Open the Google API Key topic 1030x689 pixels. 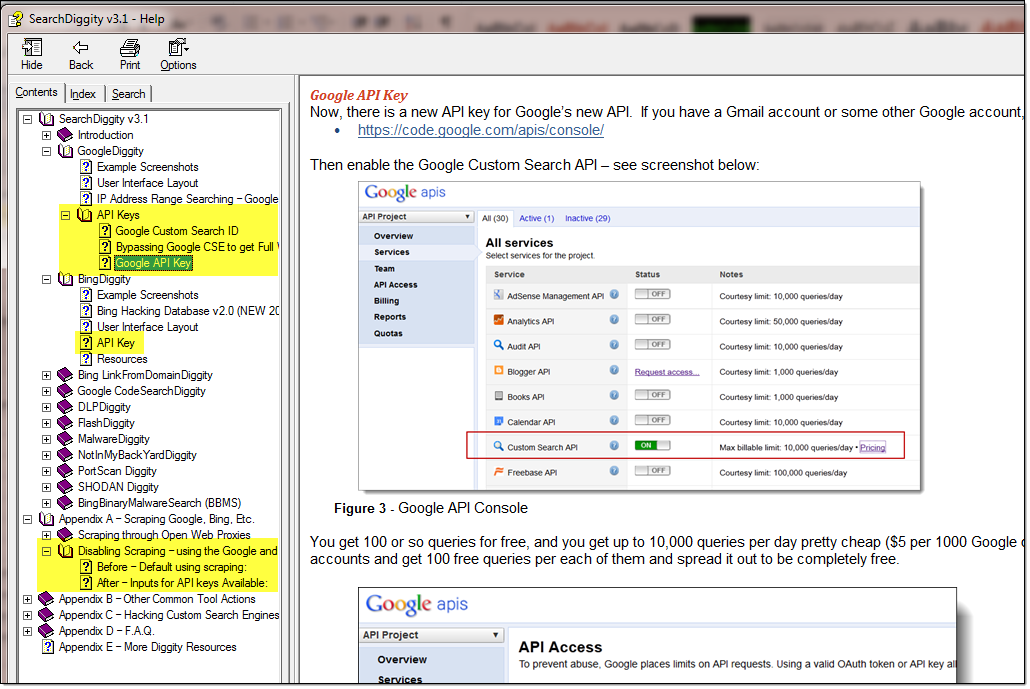pos(154,263)
